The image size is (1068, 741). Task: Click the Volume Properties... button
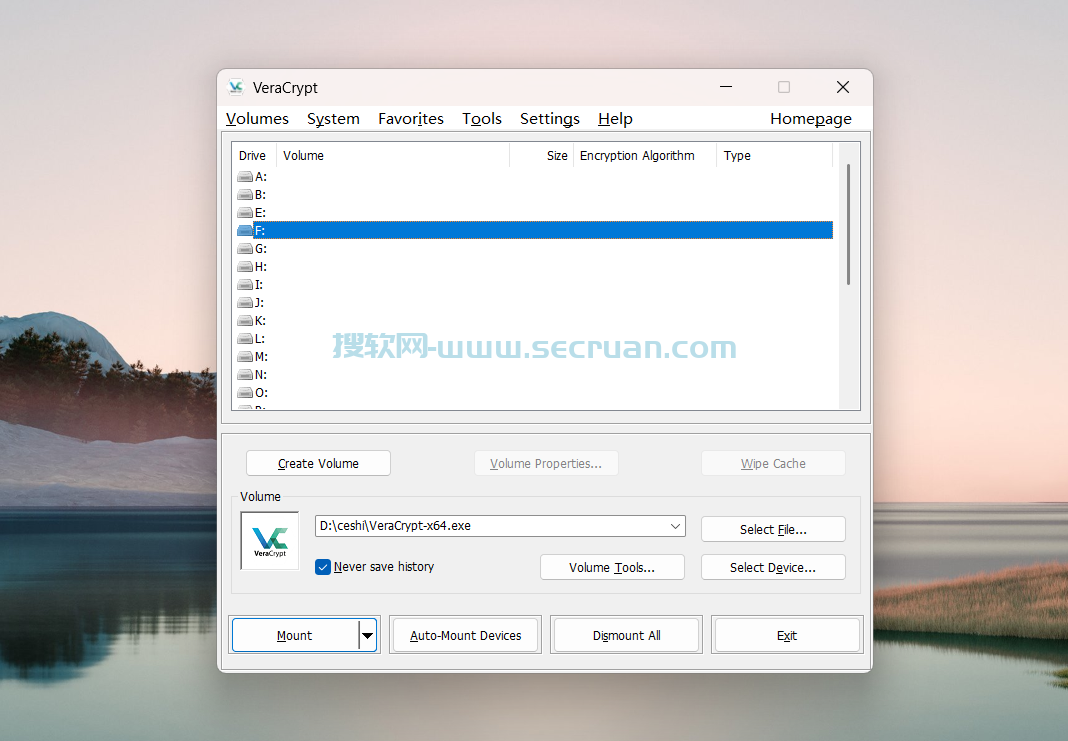coord(546,463)
